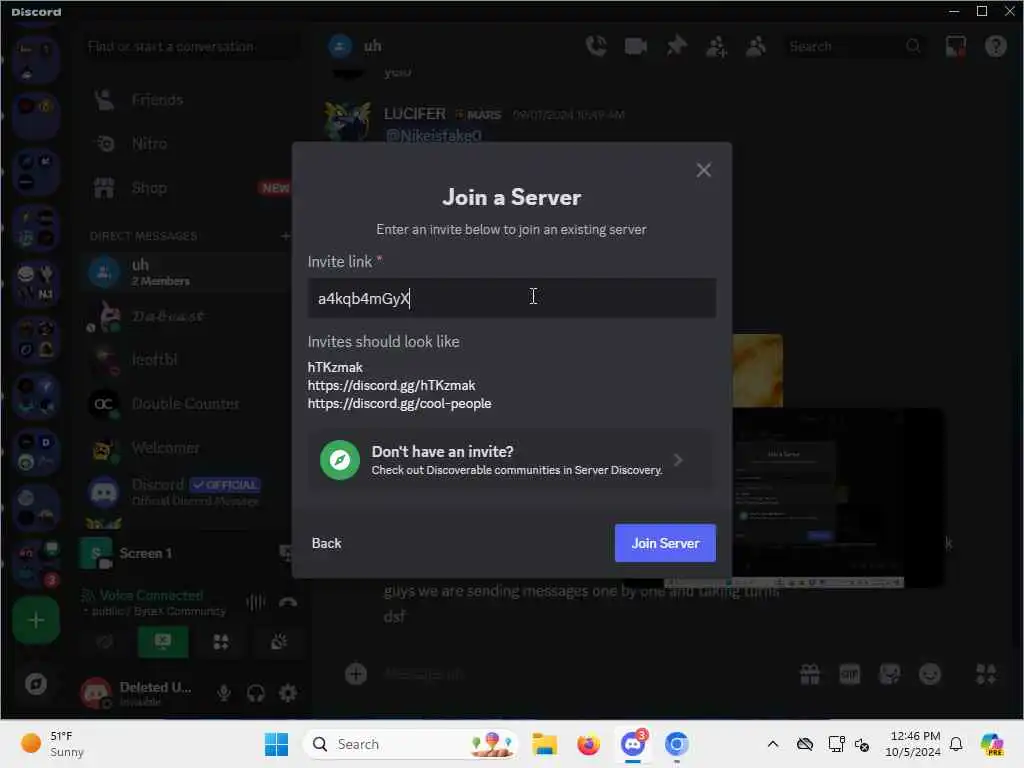Screen dimensions: 1024x768
Task: Show hidden system tray icons
Action: click(773, 744)
